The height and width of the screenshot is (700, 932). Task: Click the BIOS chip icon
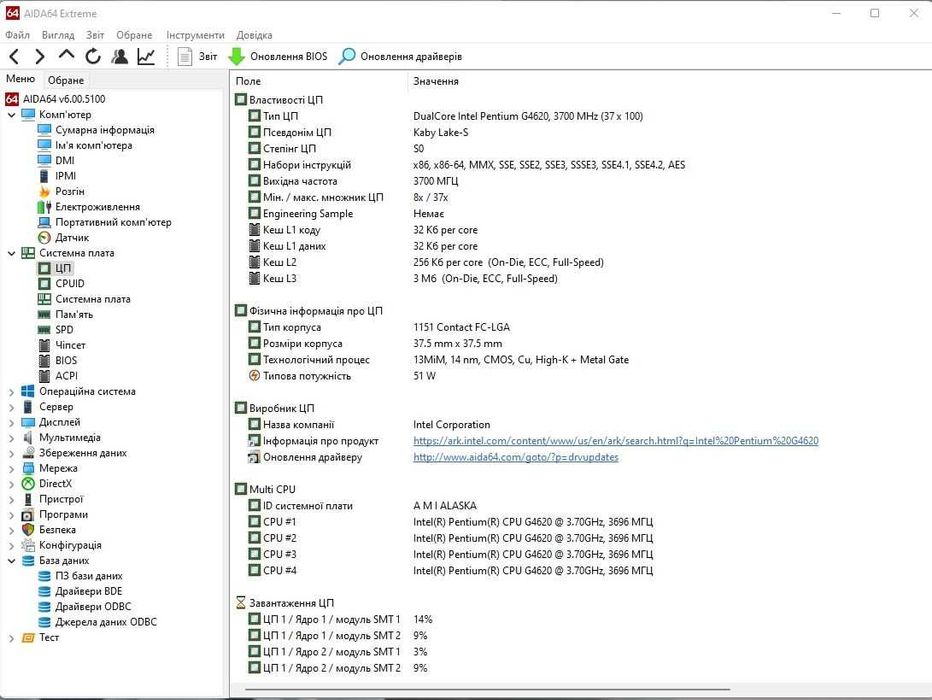coord(44,361)
